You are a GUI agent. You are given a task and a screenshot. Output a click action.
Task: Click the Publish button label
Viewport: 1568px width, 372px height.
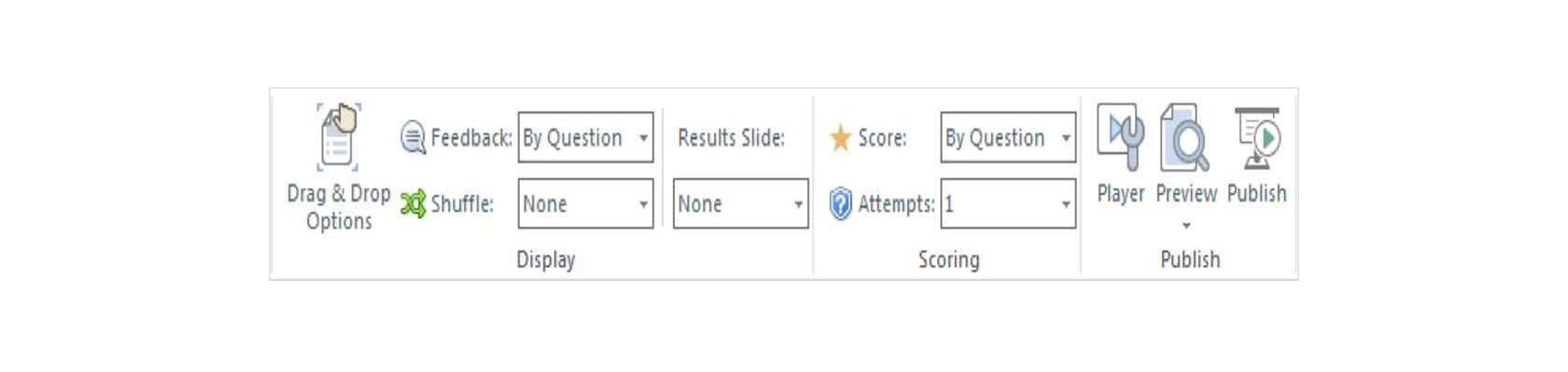(1256, 194)
